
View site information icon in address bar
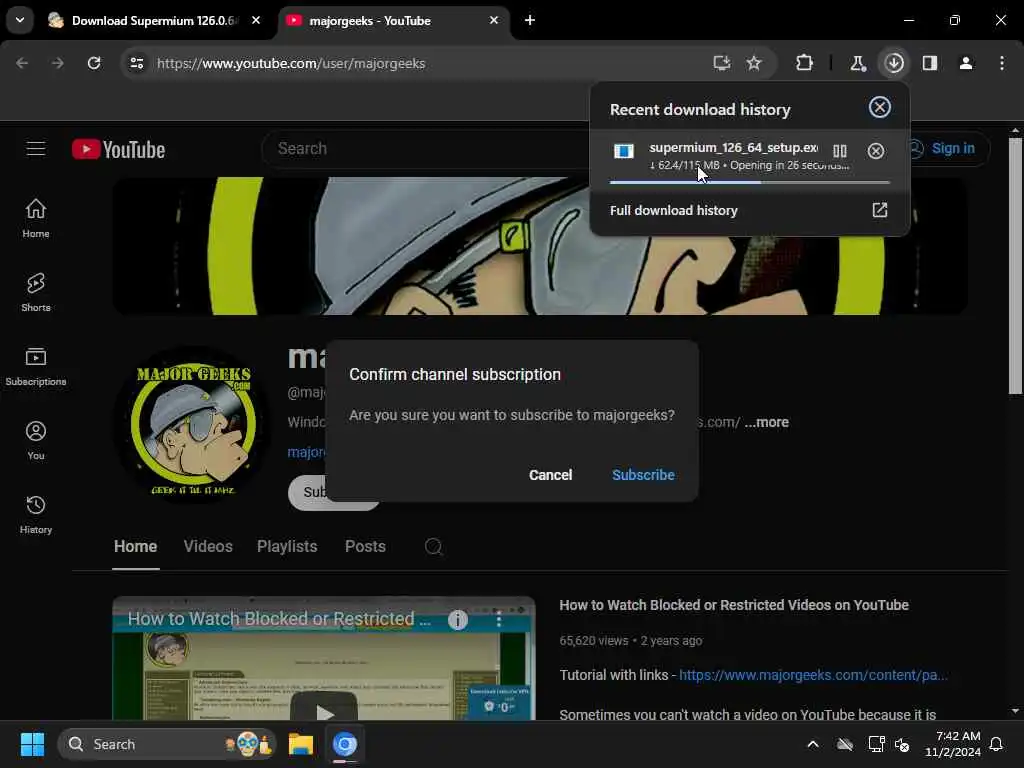[137, 63]
